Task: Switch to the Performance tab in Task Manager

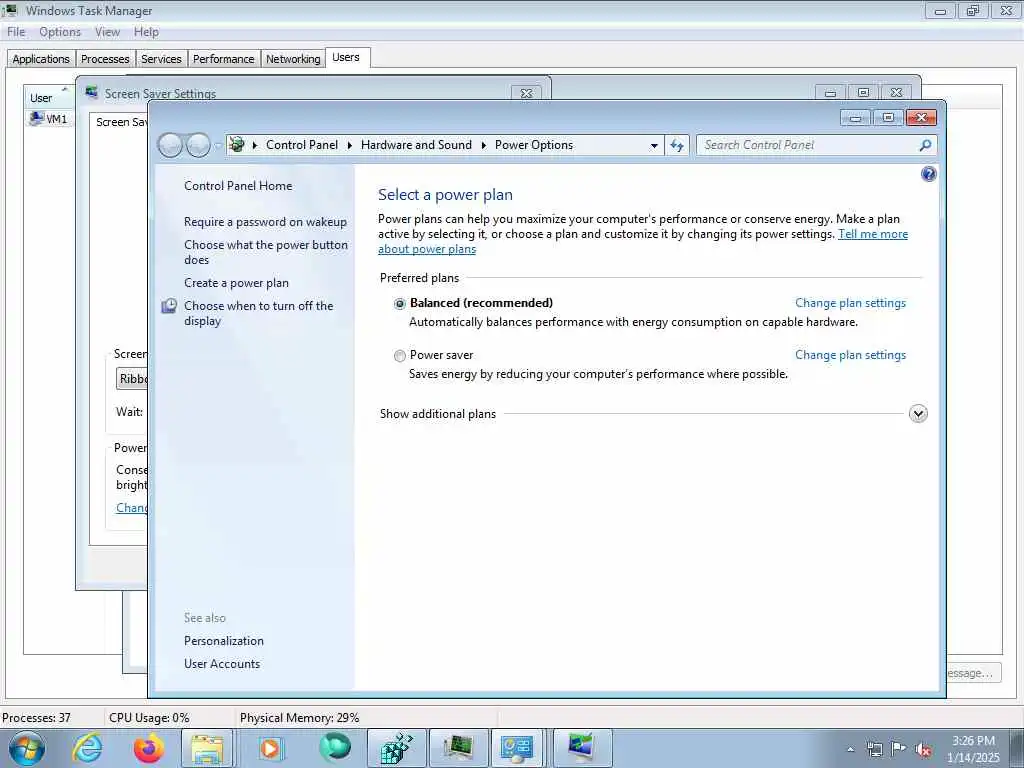Action: pyautogui.click(x=223, y=59)
